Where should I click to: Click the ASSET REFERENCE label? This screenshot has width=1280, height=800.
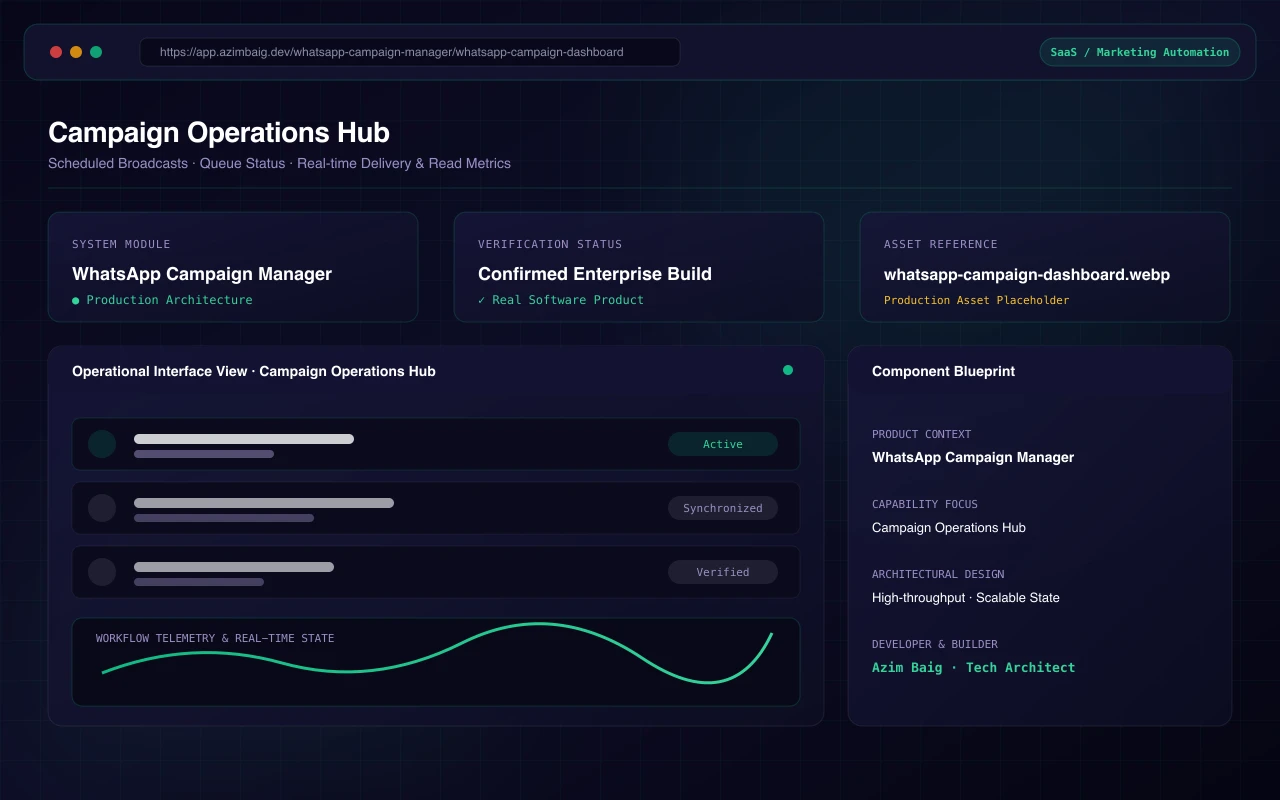(941, 244)
